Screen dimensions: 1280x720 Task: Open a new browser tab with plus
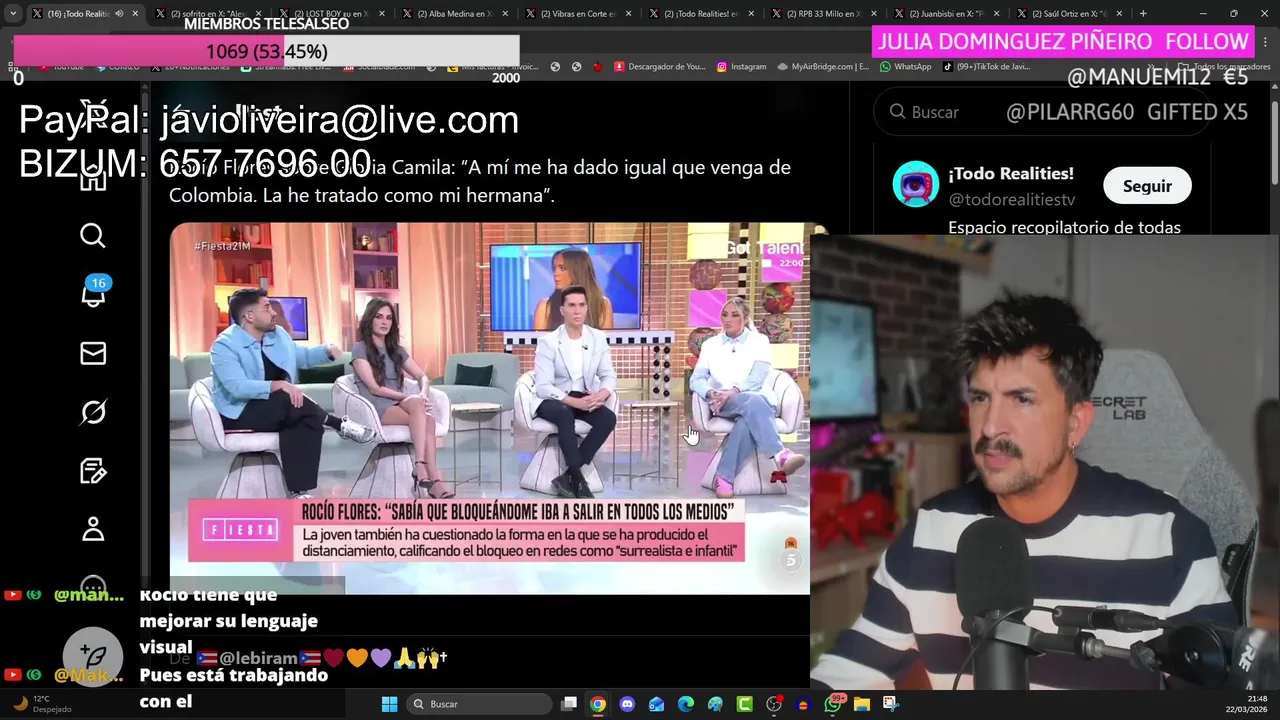click(x=1143, y=14)
